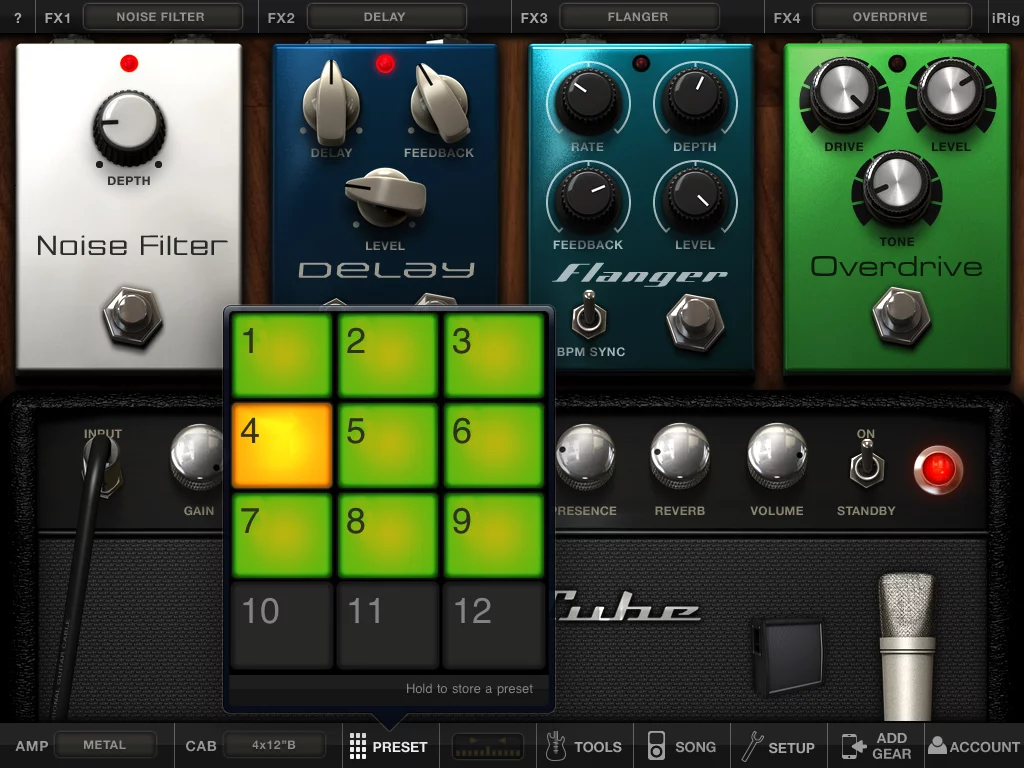The height and width of the screenshot is (768, 1024).
Task: Open the CAB selector showing 4x12"B
Action: (x=277, y=744)
